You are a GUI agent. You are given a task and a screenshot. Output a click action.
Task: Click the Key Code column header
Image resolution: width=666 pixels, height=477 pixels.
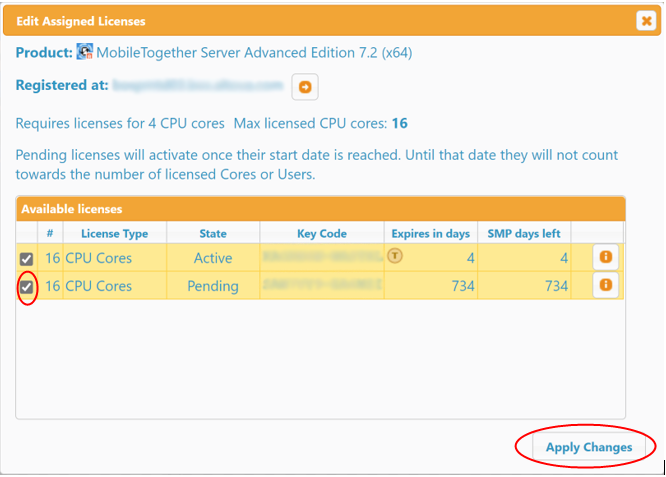(321, 234)
